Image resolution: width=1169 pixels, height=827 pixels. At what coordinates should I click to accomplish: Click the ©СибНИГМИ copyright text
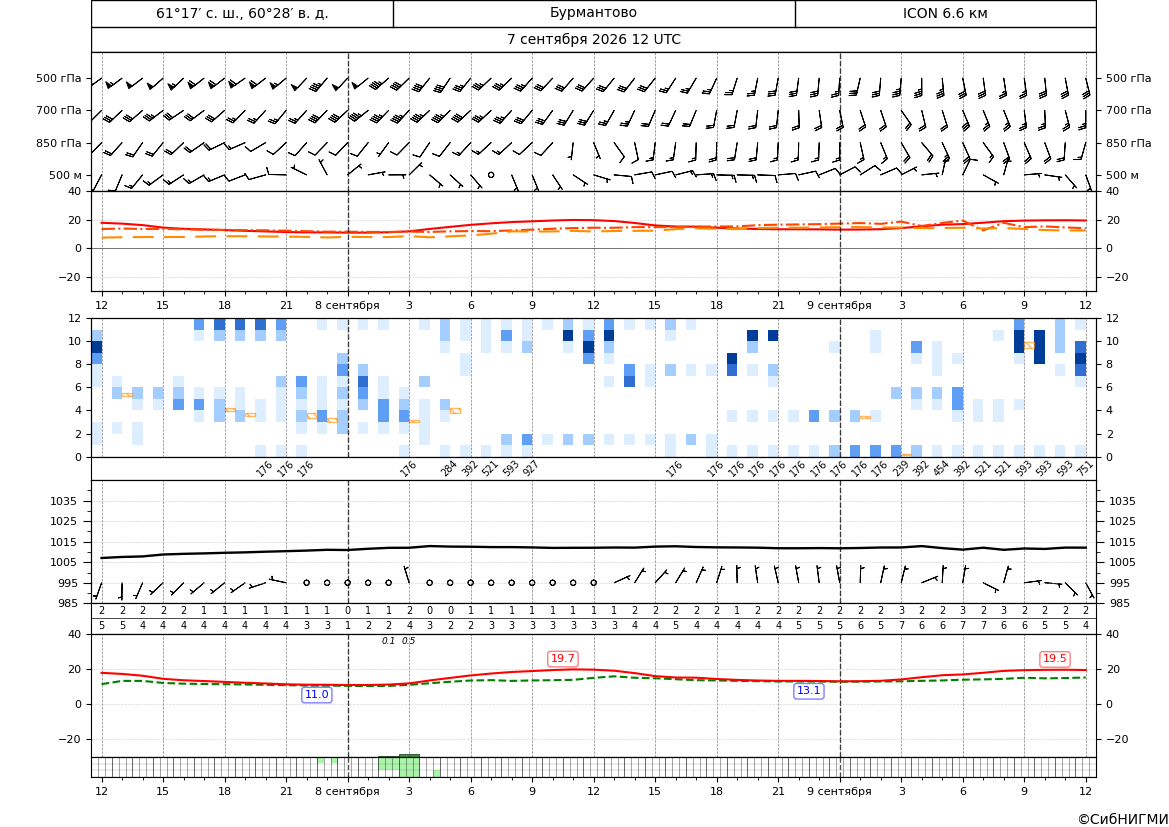click(x=1123, y=819)
